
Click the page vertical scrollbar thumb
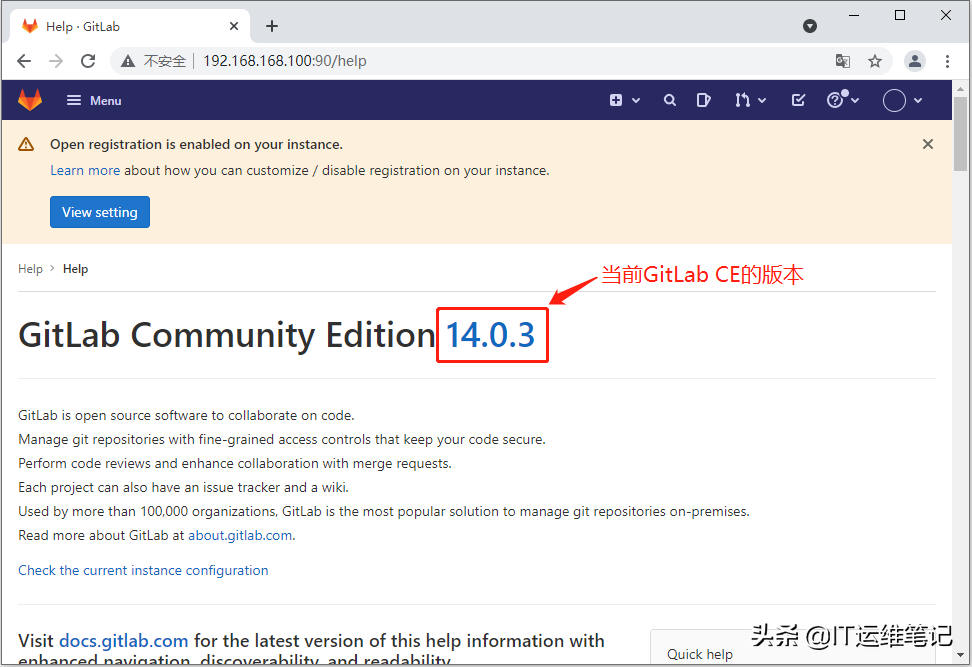coord(960,133)
